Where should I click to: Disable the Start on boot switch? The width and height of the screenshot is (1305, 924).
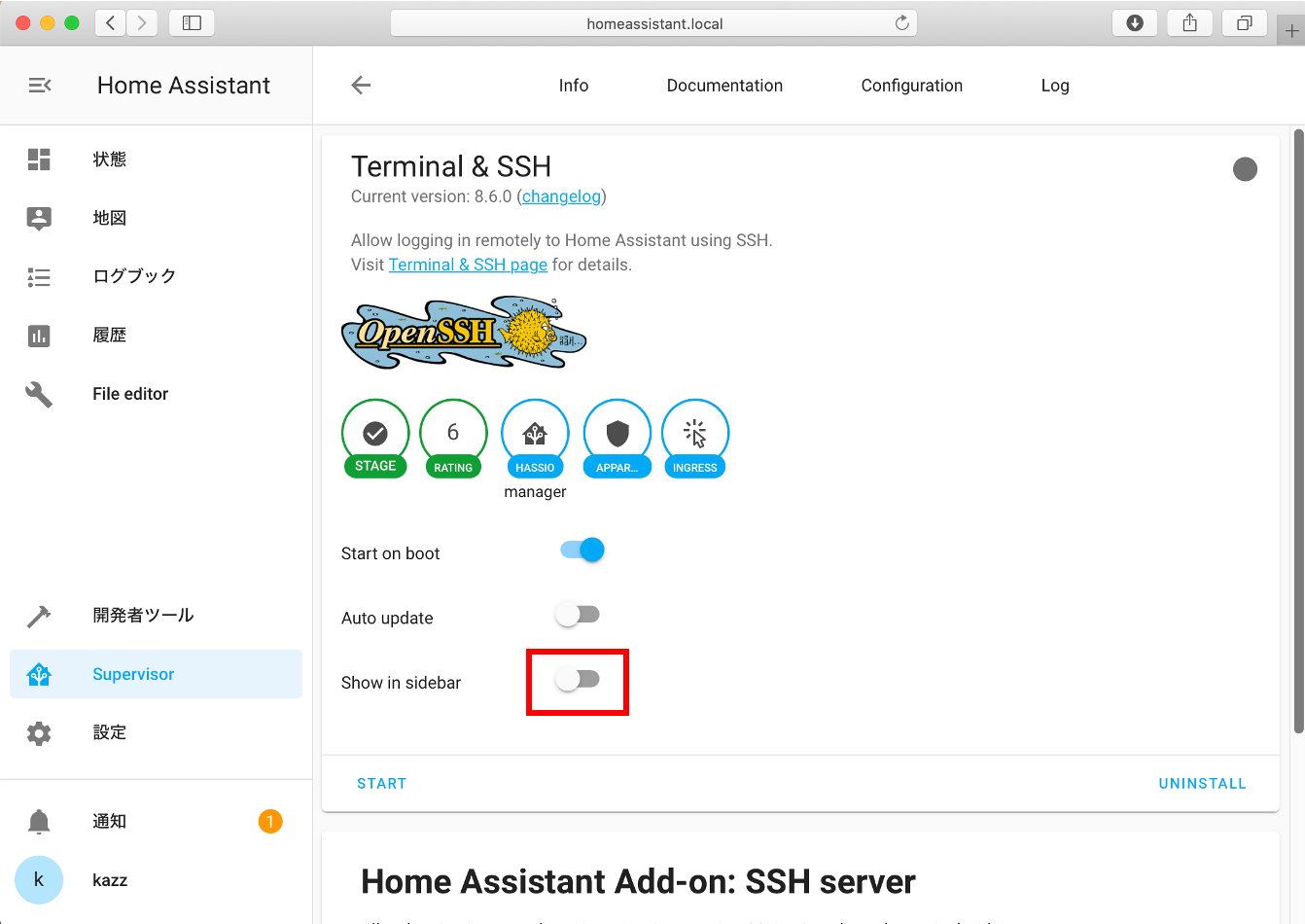[582, 551]
